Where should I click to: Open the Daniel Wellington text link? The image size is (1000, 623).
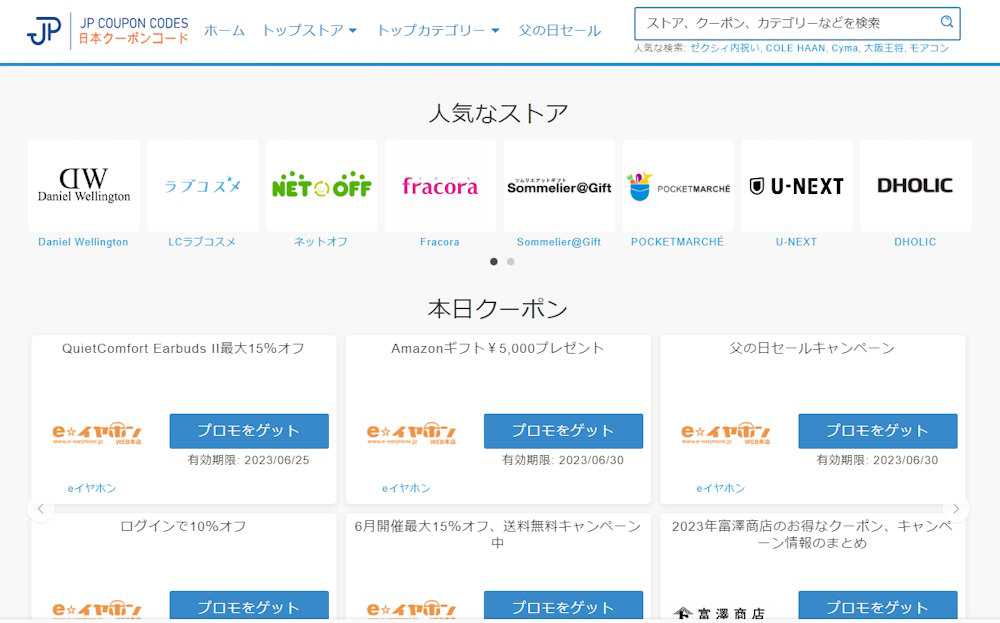pyautogui.click(x=84, y=242)
